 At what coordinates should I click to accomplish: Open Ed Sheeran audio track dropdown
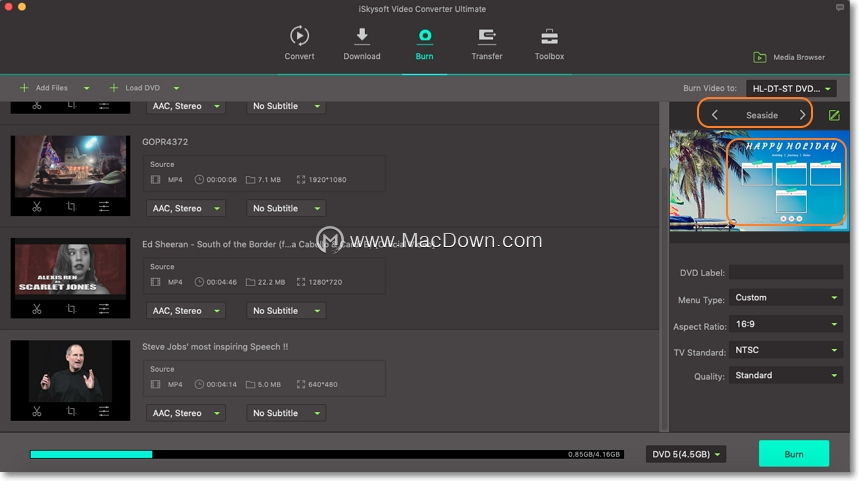tap(186, 311)
